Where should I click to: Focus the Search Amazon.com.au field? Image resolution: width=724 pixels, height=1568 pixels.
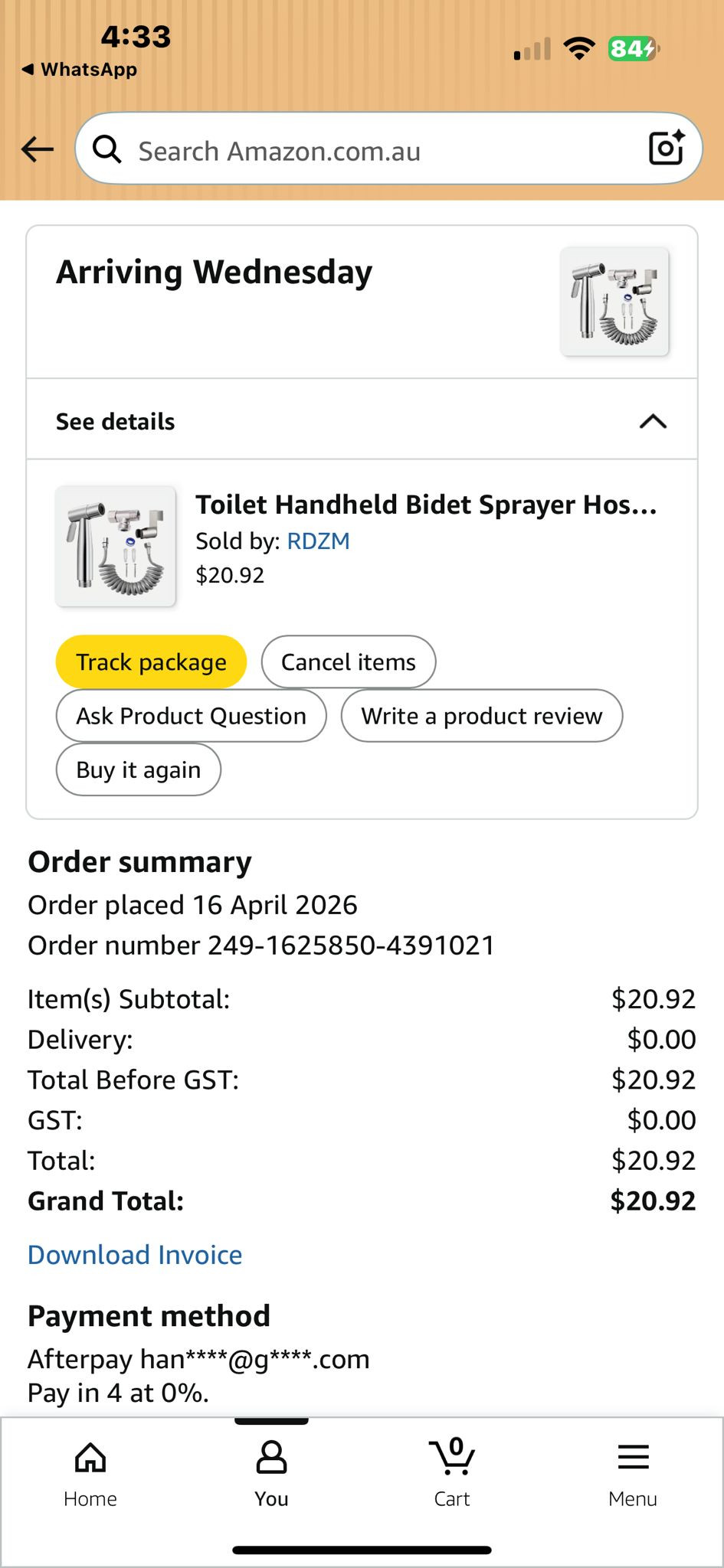[368, 151]
